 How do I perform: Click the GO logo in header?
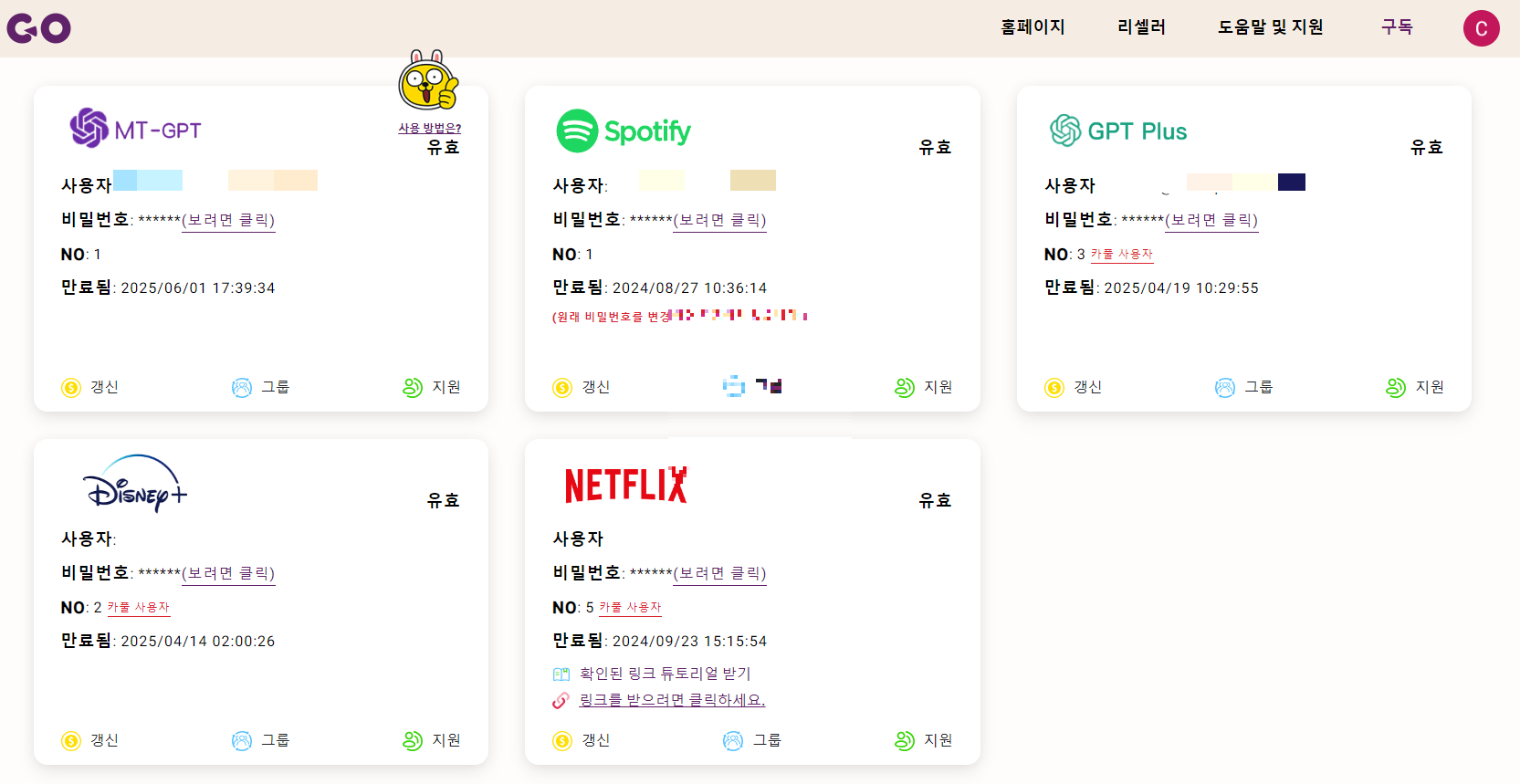tap(38, 28)
